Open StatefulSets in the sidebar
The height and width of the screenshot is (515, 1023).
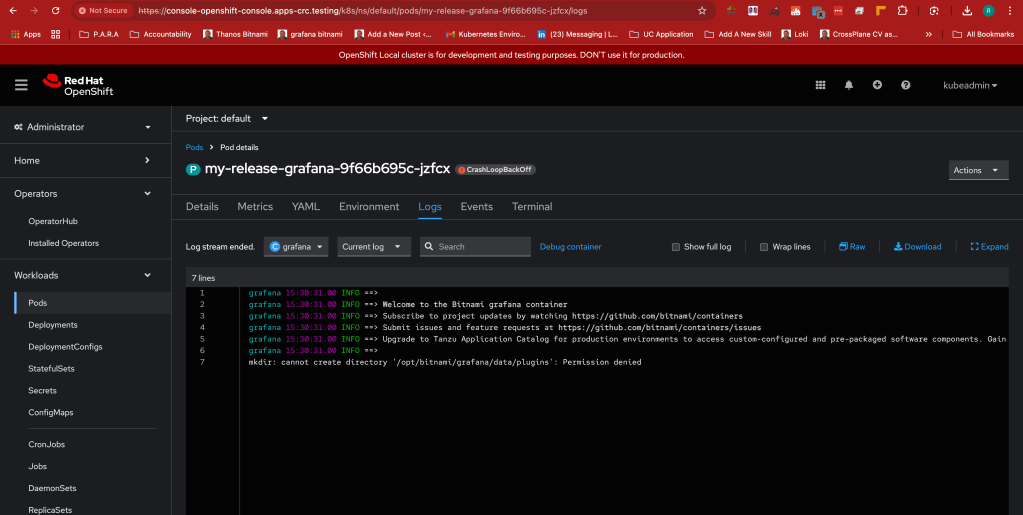coord(52,368)
